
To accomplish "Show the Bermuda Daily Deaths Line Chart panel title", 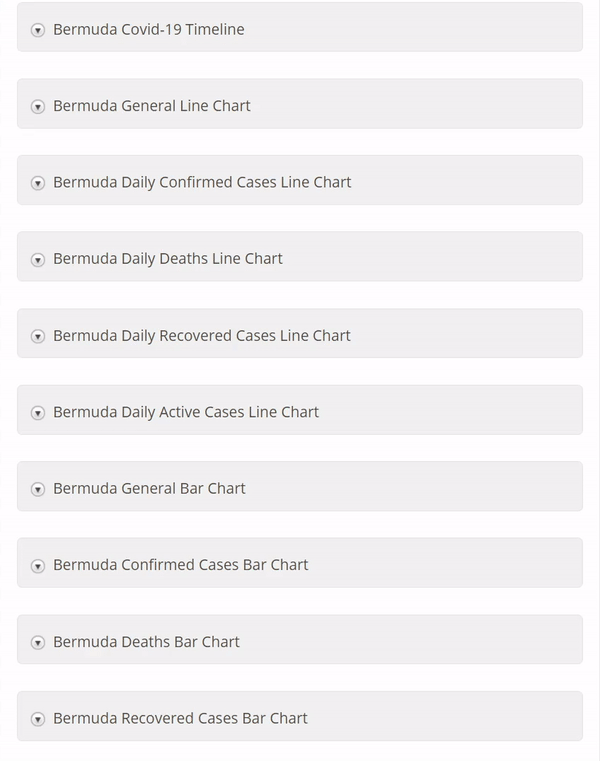I will 167,258.
